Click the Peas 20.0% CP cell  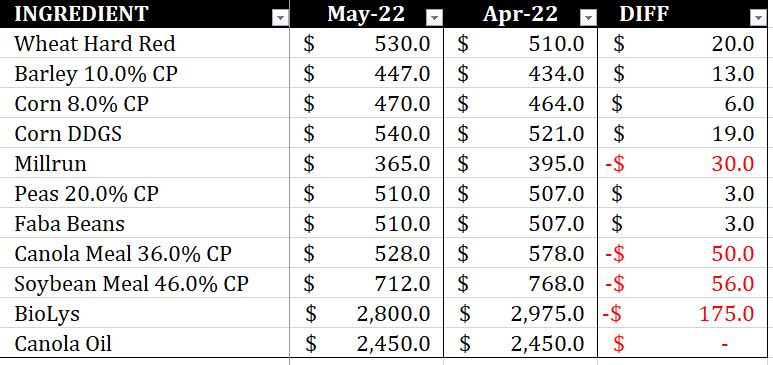point(144,193)
